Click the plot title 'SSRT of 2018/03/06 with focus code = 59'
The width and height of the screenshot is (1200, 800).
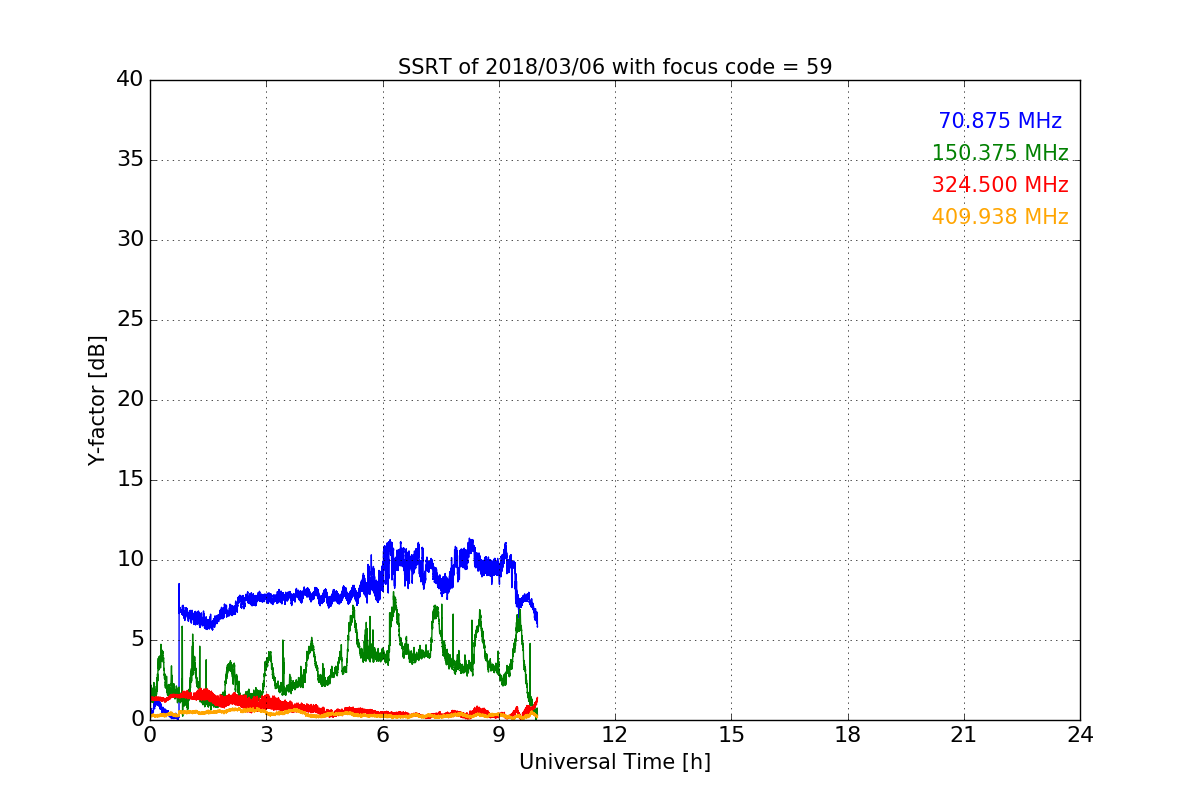[x=615, y=67]
